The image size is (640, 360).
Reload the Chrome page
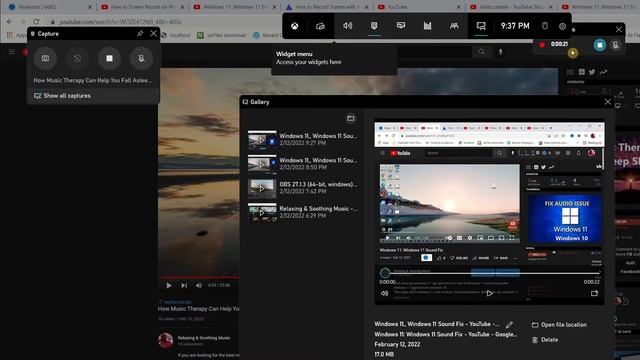(36, 21)
